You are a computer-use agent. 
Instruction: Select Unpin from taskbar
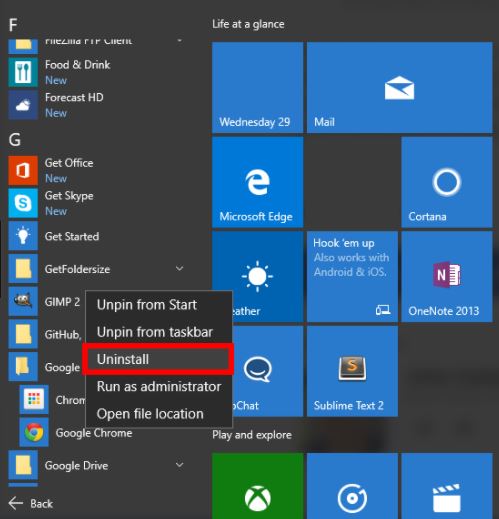coord(159,332)
